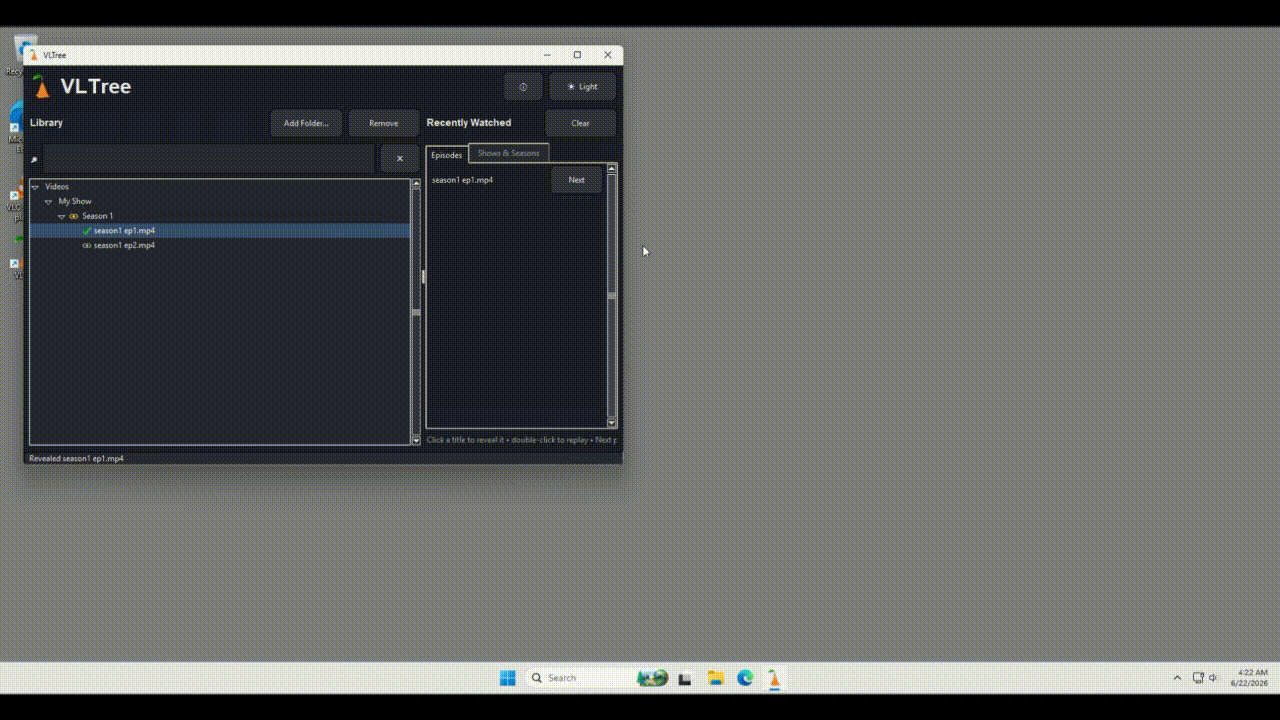Open the Episodes tab

pos(447,155)
